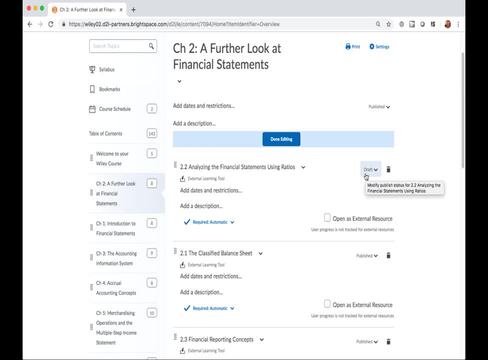Screen dimensions: 488x360
Task: Open the Bookmarks sidebar item
Action: click(105, 89)
